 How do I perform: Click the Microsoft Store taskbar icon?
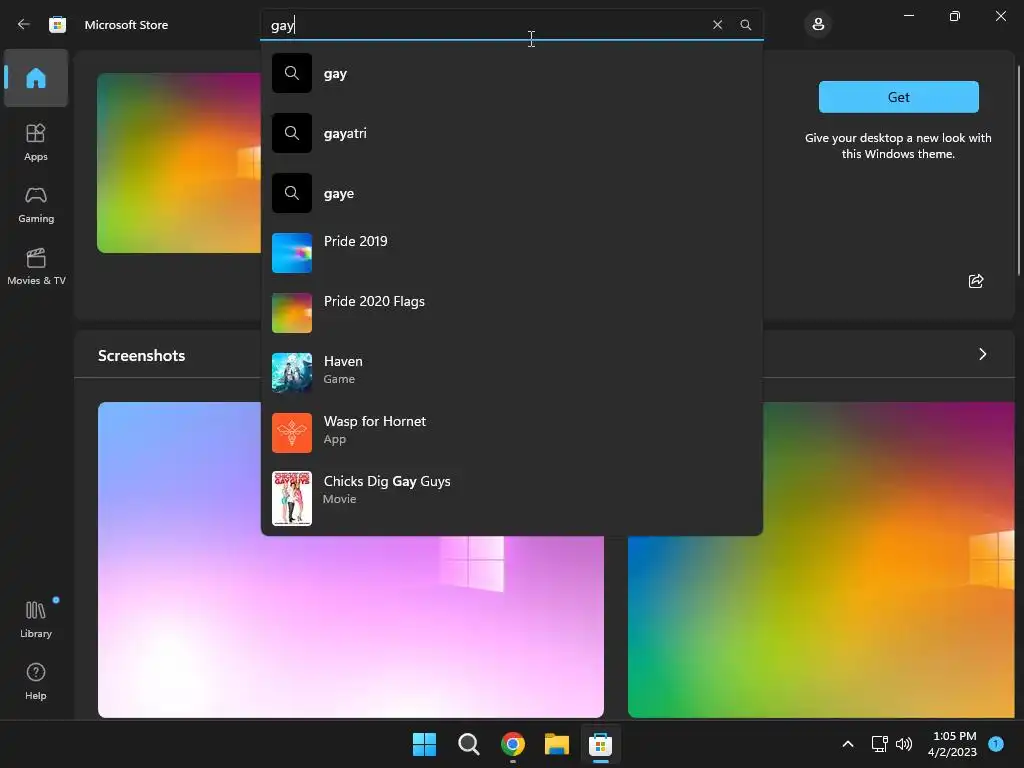tap(600, 744)
